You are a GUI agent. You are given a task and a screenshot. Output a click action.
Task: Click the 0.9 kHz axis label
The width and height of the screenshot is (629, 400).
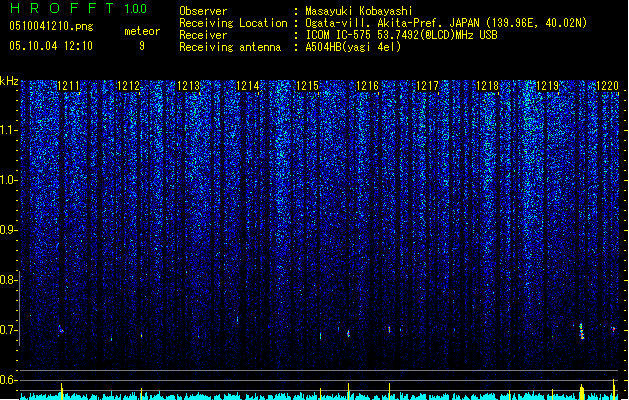tap(8, 230)
